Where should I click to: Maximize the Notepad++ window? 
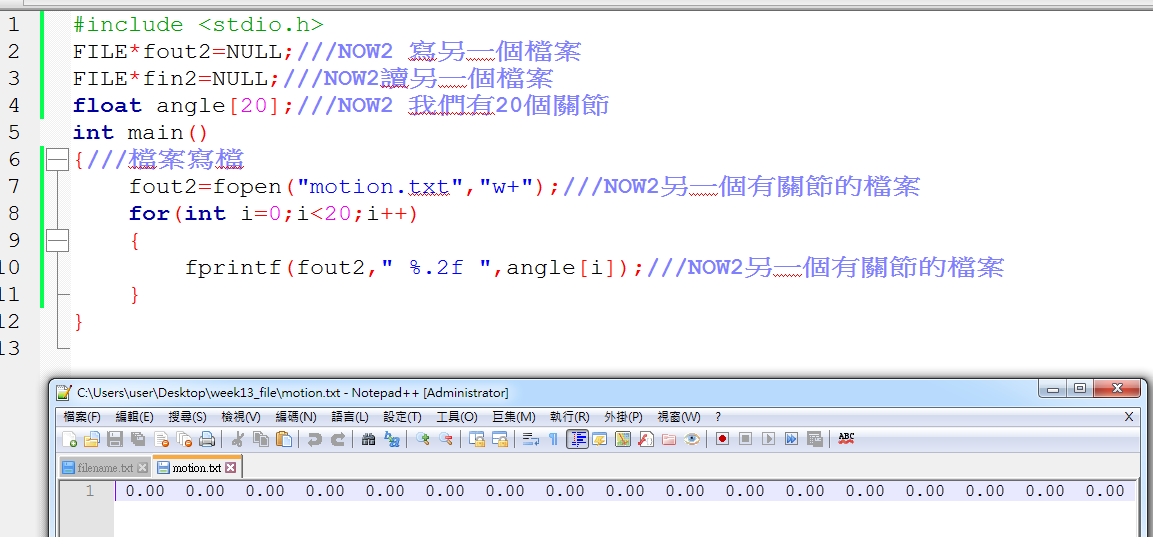[x=1079, y=388]
